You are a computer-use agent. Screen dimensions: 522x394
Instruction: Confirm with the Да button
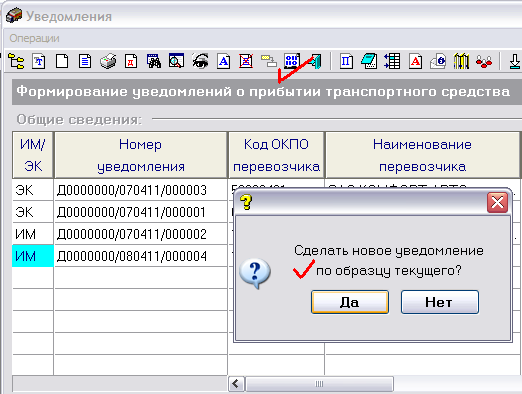[x=350, y=302]
